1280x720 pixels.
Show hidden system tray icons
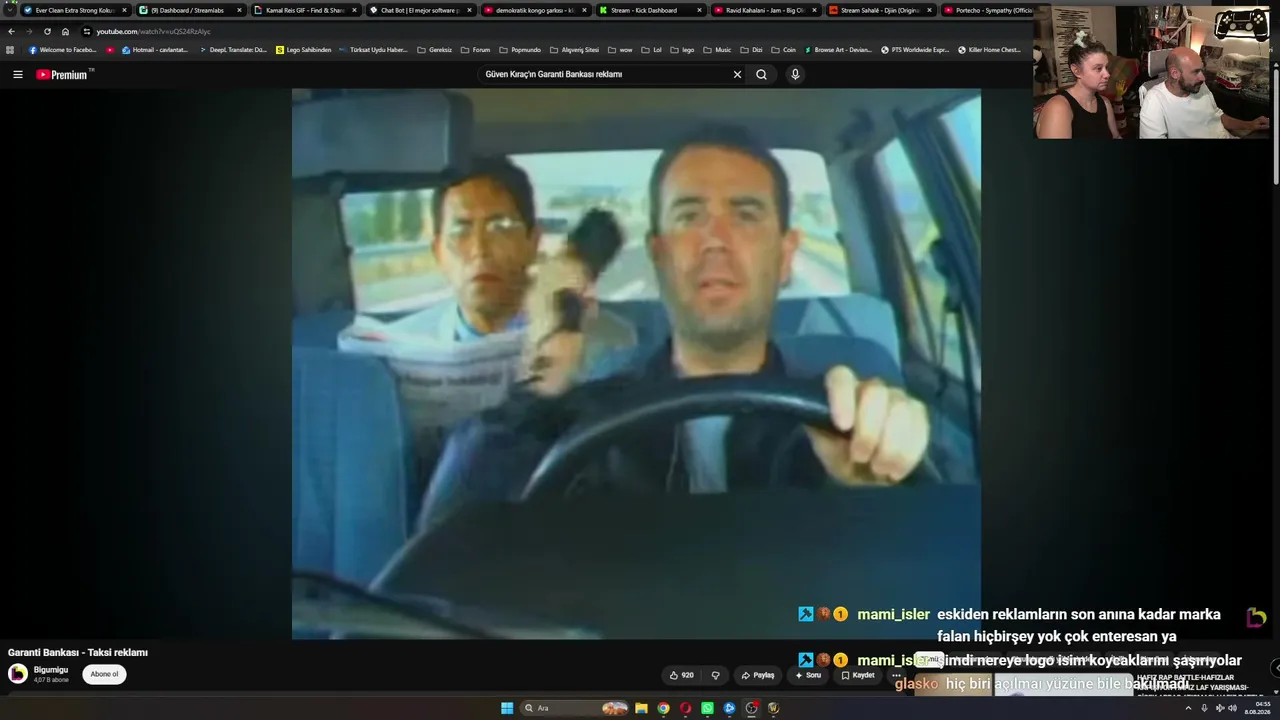[1188, 708]
